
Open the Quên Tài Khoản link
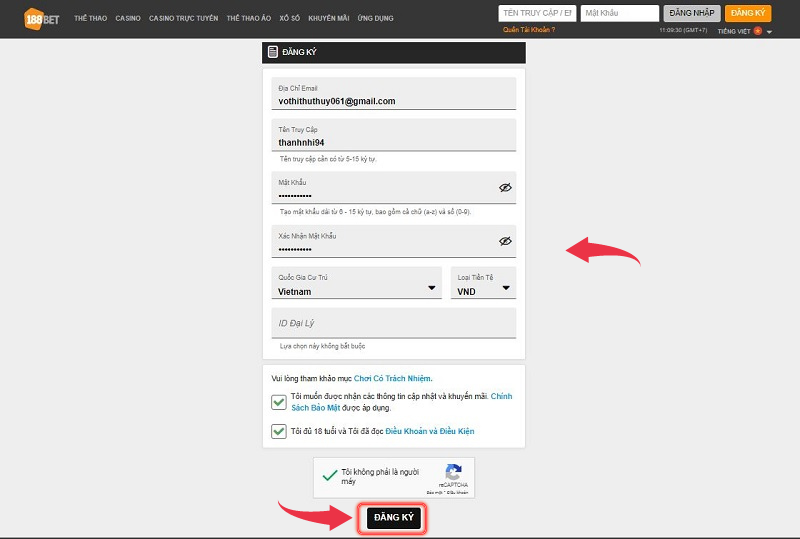529,30
